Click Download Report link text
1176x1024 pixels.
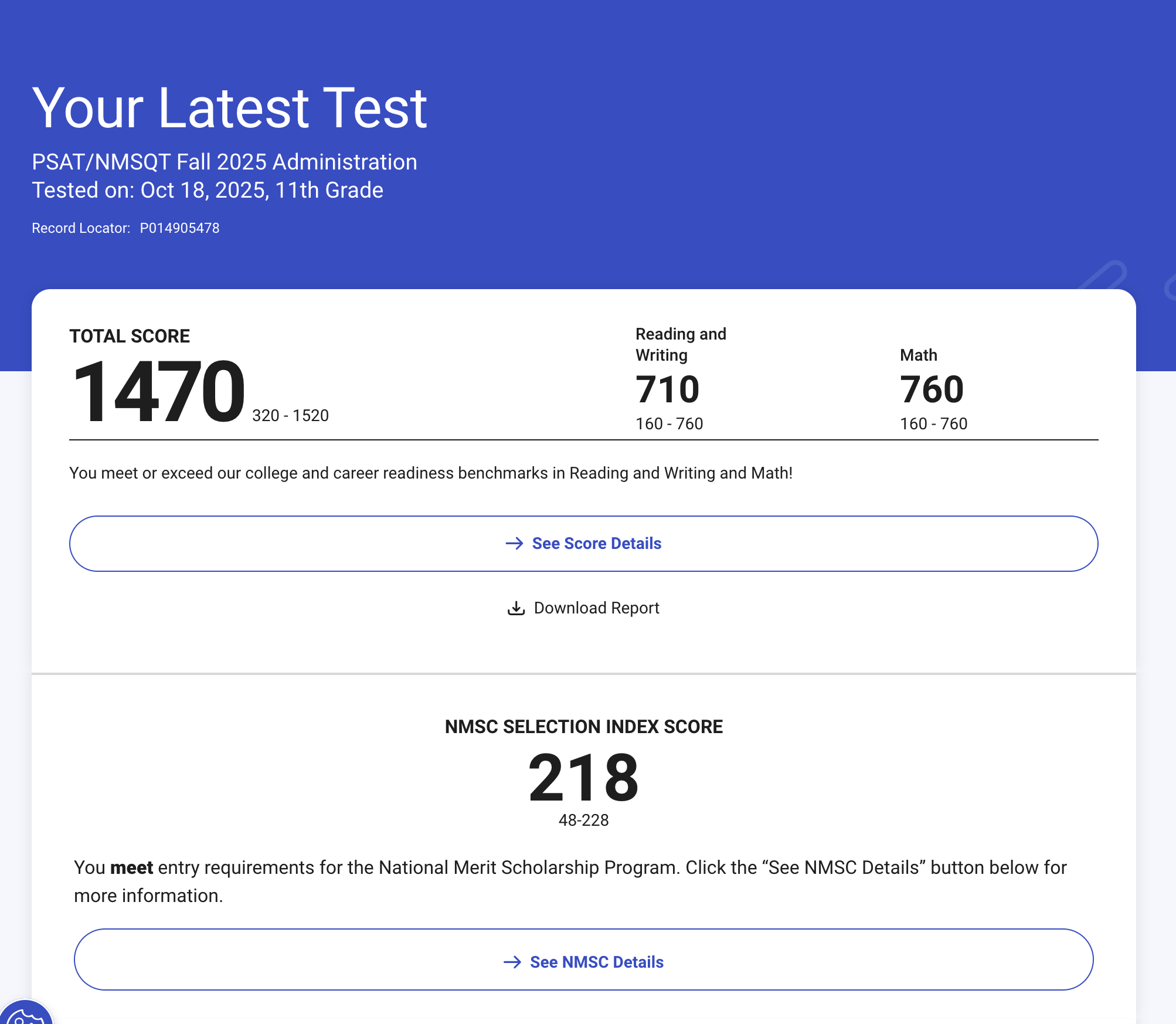(x=596, y=608)
